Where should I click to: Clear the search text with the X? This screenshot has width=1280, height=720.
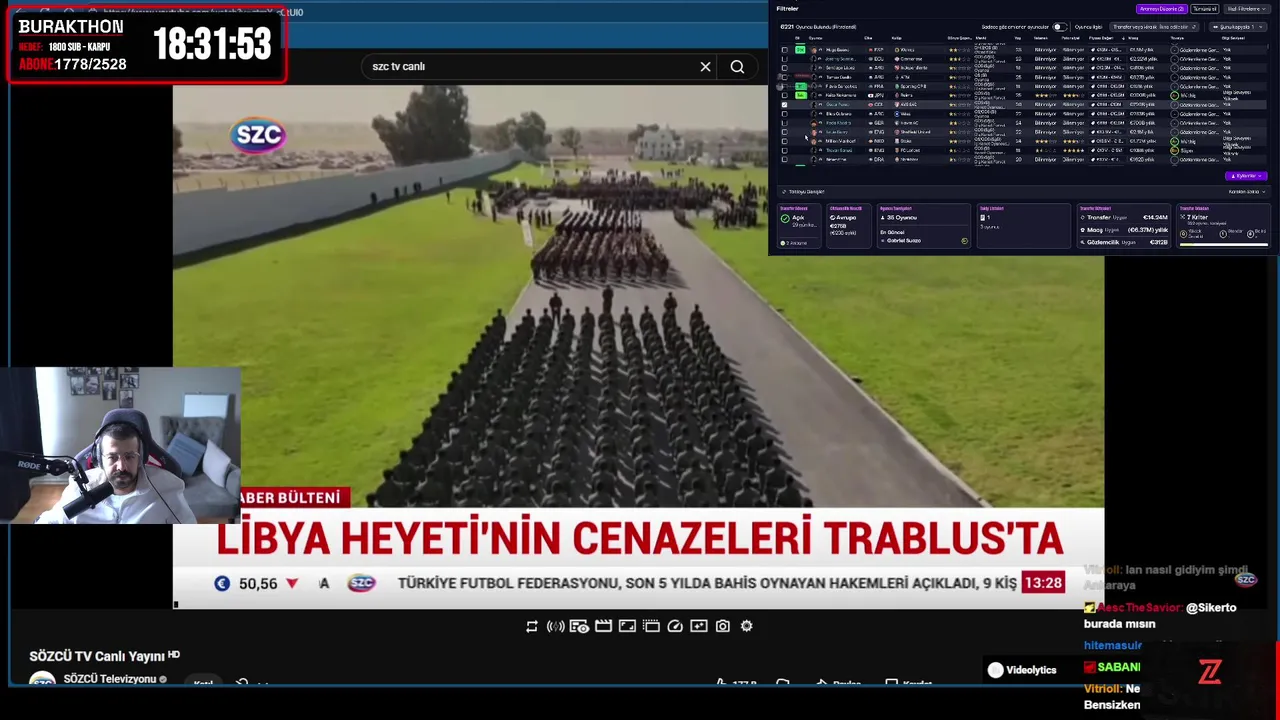click(x=705, y=67)
